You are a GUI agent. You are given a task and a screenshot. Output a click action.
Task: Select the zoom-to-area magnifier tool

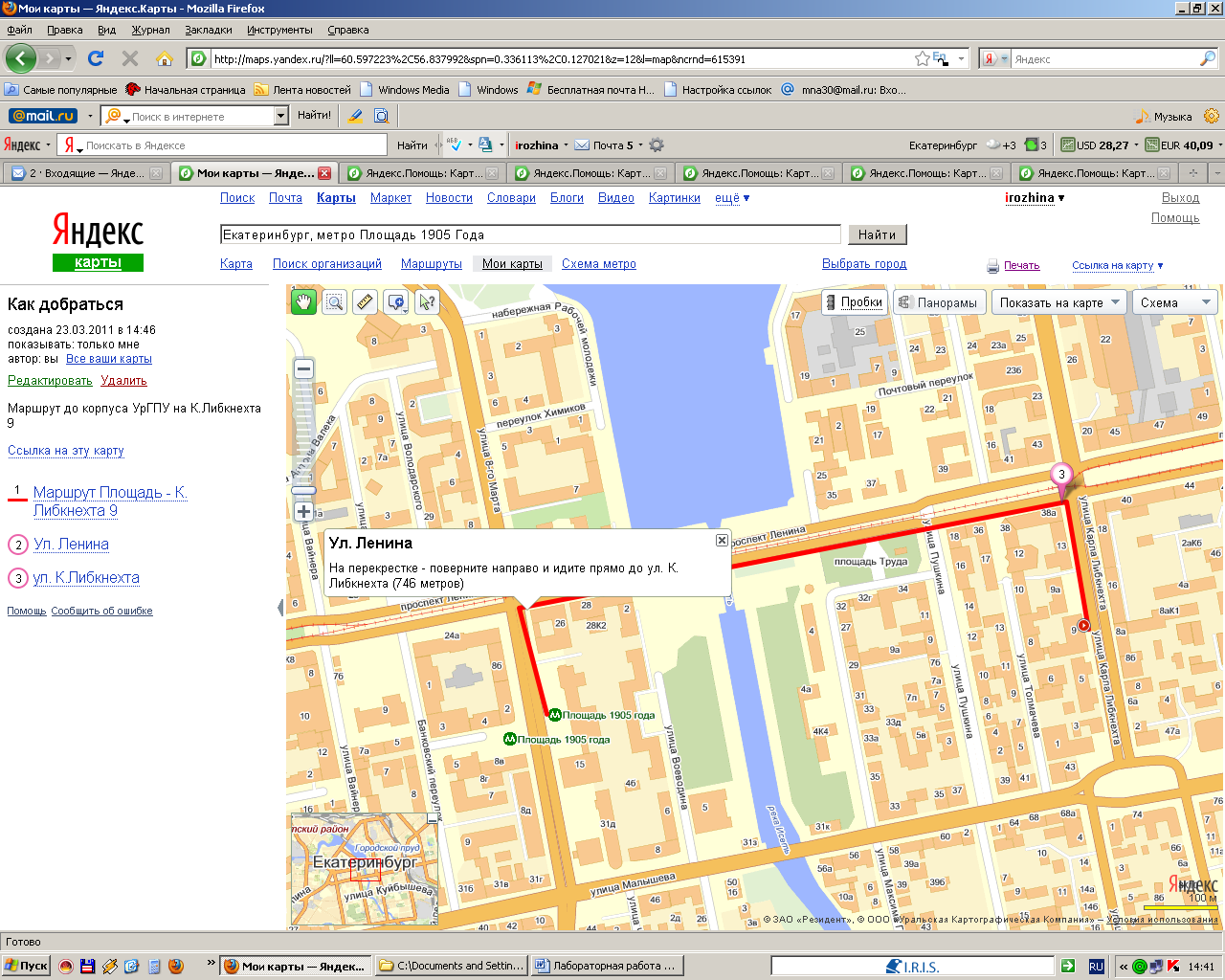click(335, 302)
